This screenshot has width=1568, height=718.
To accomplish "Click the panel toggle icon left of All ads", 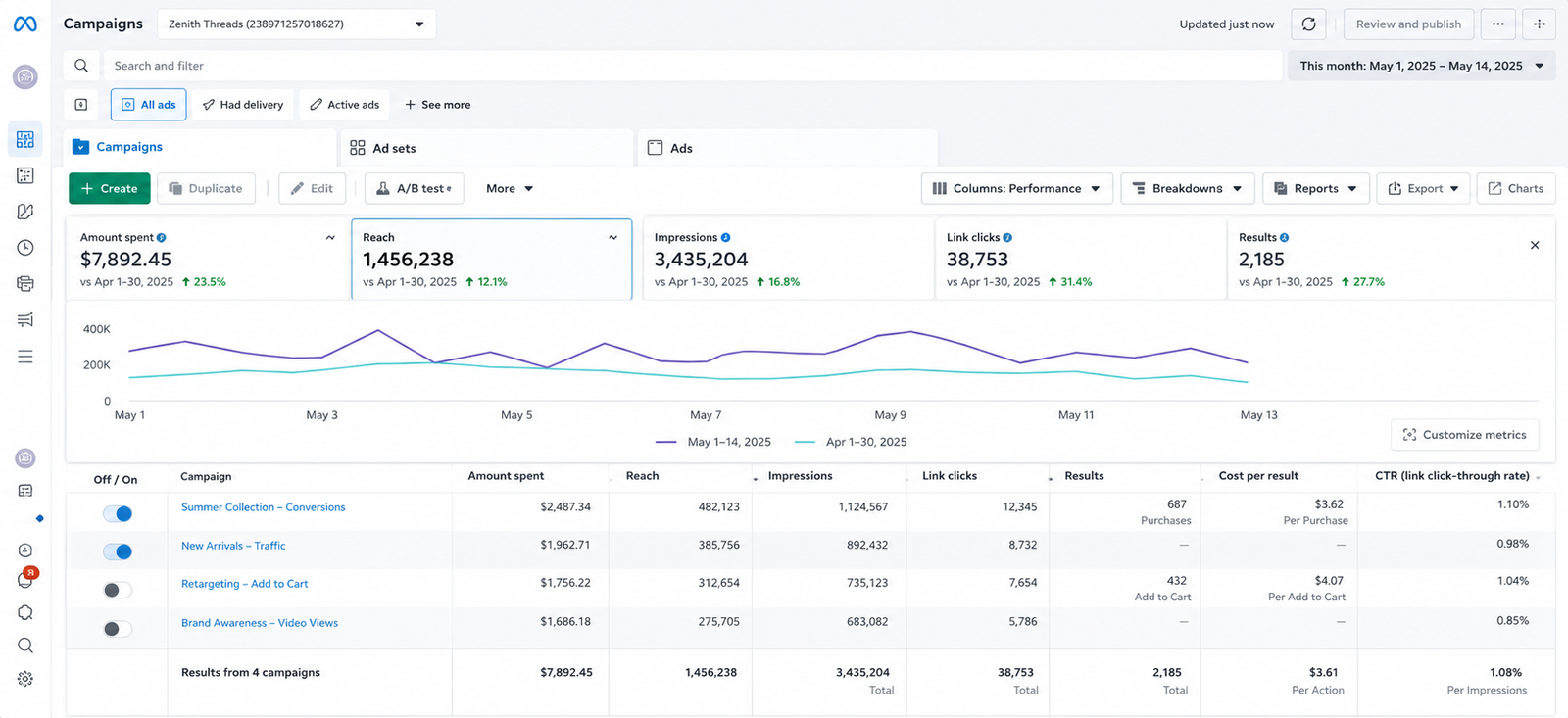I will coord(81,105).
